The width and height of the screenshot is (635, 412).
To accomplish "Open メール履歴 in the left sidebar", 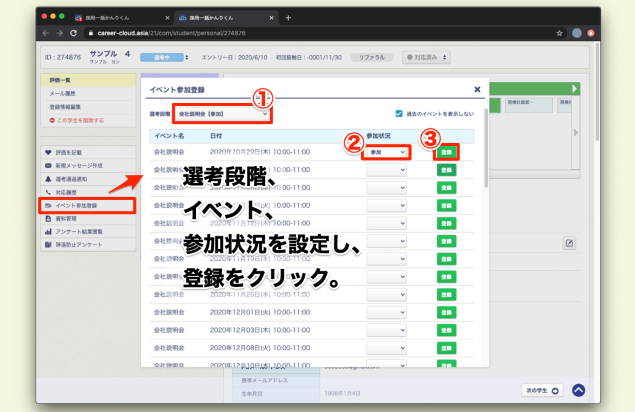I will tap(66, 92).
